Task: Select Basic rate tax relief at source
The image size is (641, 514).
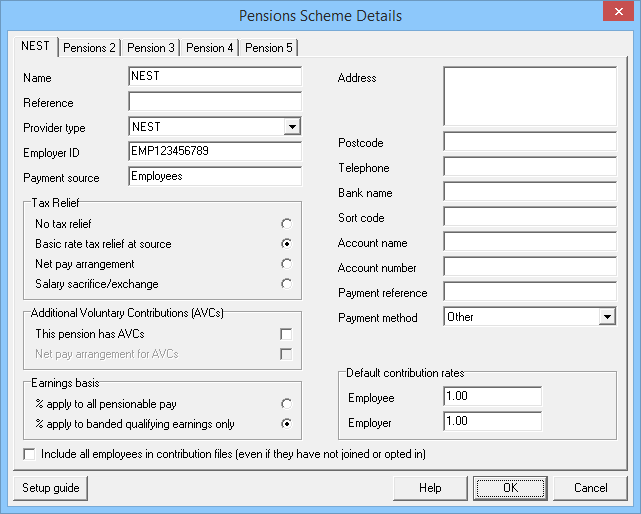Action: 287,244
